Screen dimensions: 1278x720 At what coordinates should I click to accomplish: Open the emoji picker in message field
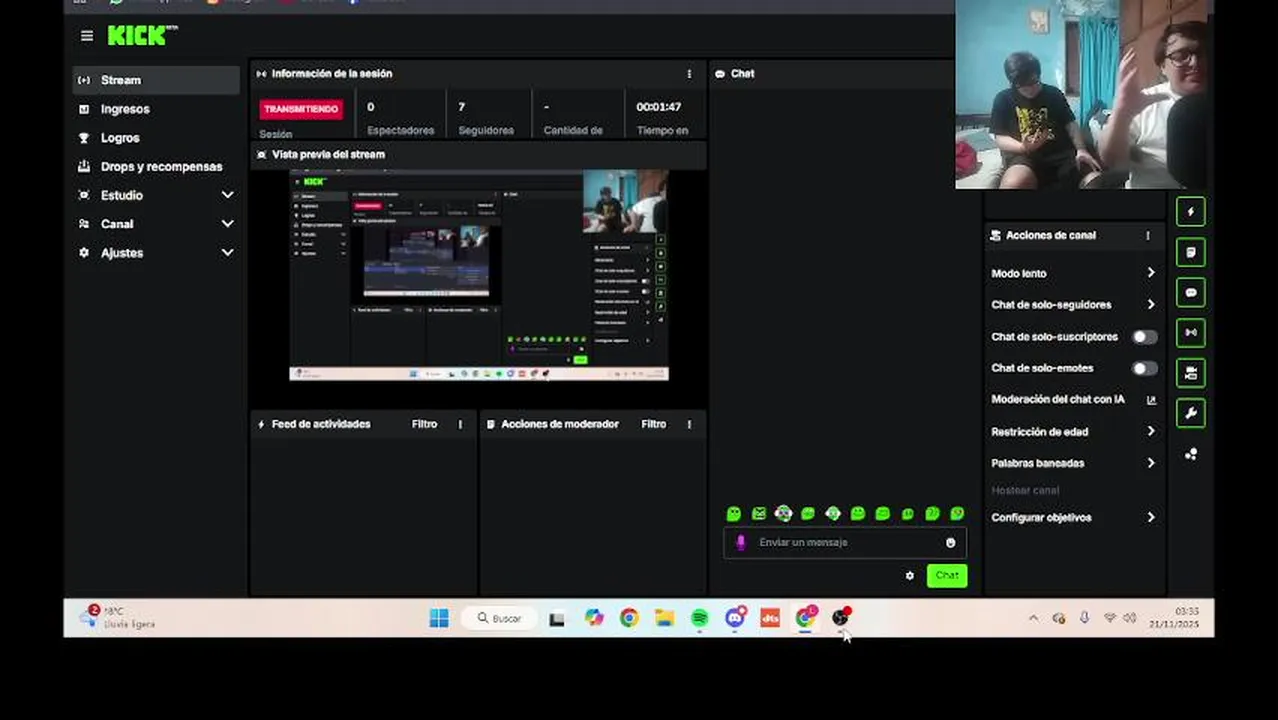(x=950, y=543)
